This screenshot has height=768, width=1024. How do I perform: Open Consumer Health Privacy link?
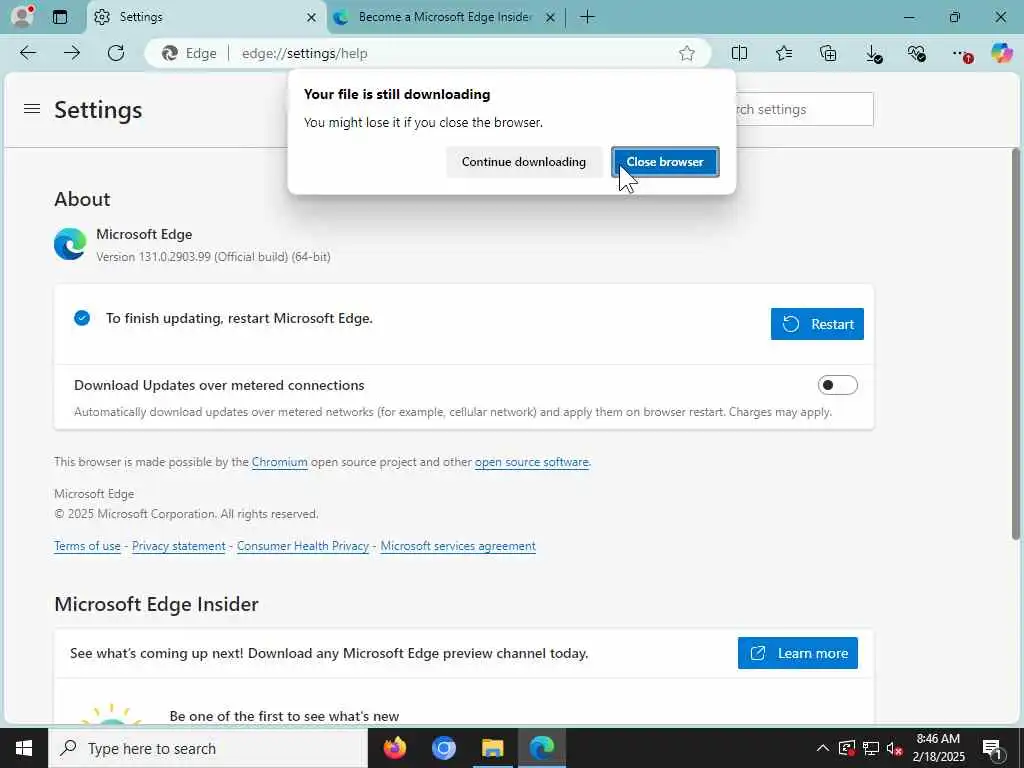(x=303, y=546)
